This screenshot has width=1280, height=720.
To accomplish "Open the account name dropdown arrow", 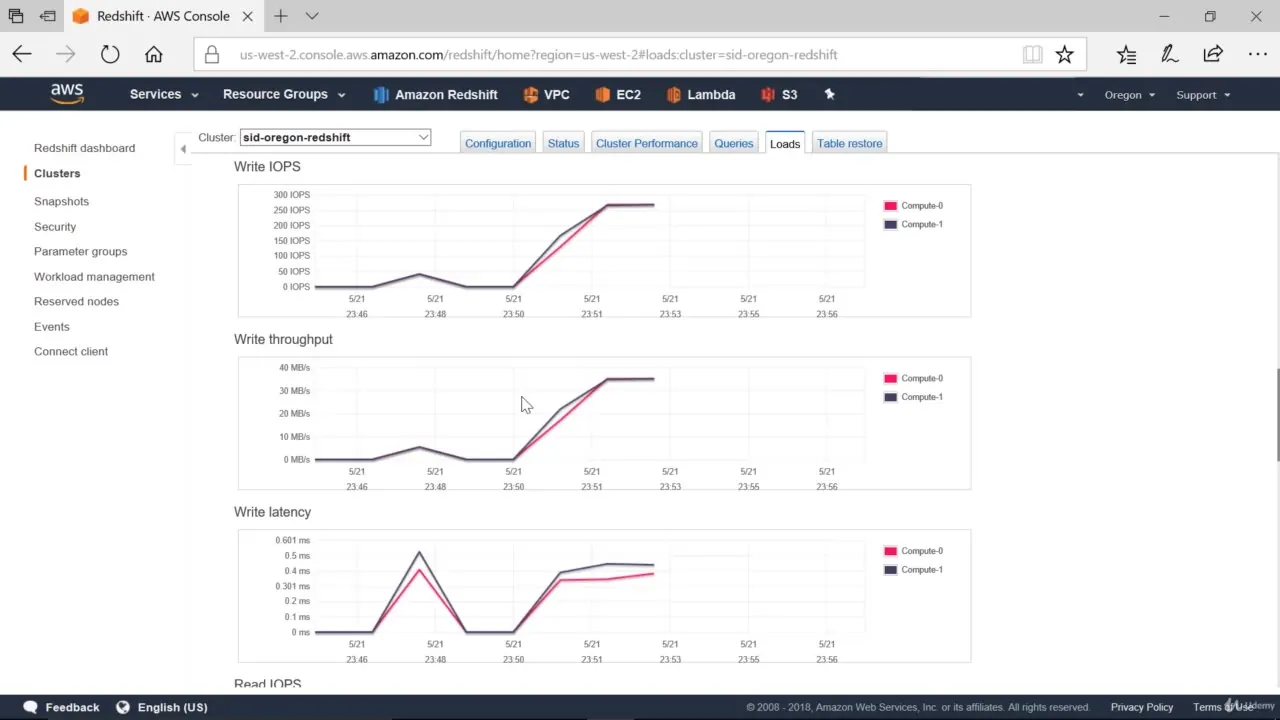I will pyautogui.click(x=1080, y=95).
